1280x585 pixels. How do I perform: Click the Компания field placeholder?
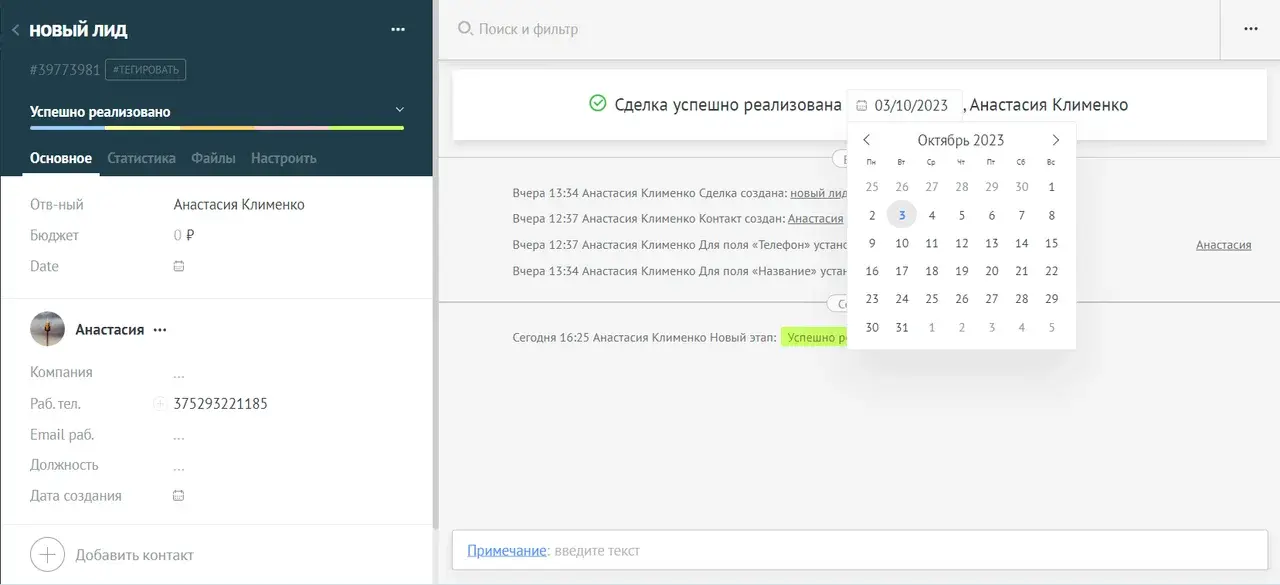(x=179, y=373)
